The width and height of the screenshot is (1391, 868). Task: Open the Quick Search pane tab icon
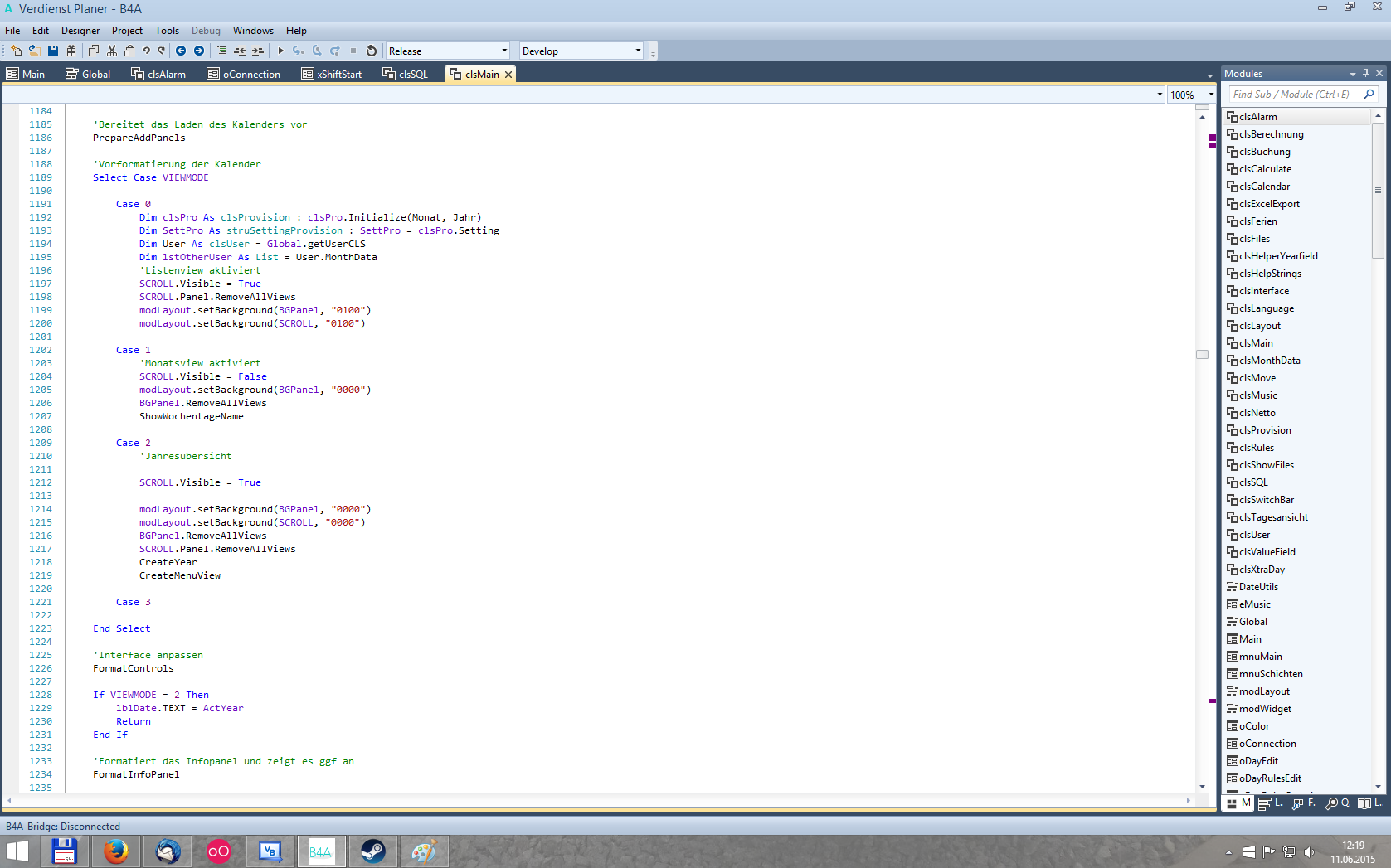pos(1336,803)
